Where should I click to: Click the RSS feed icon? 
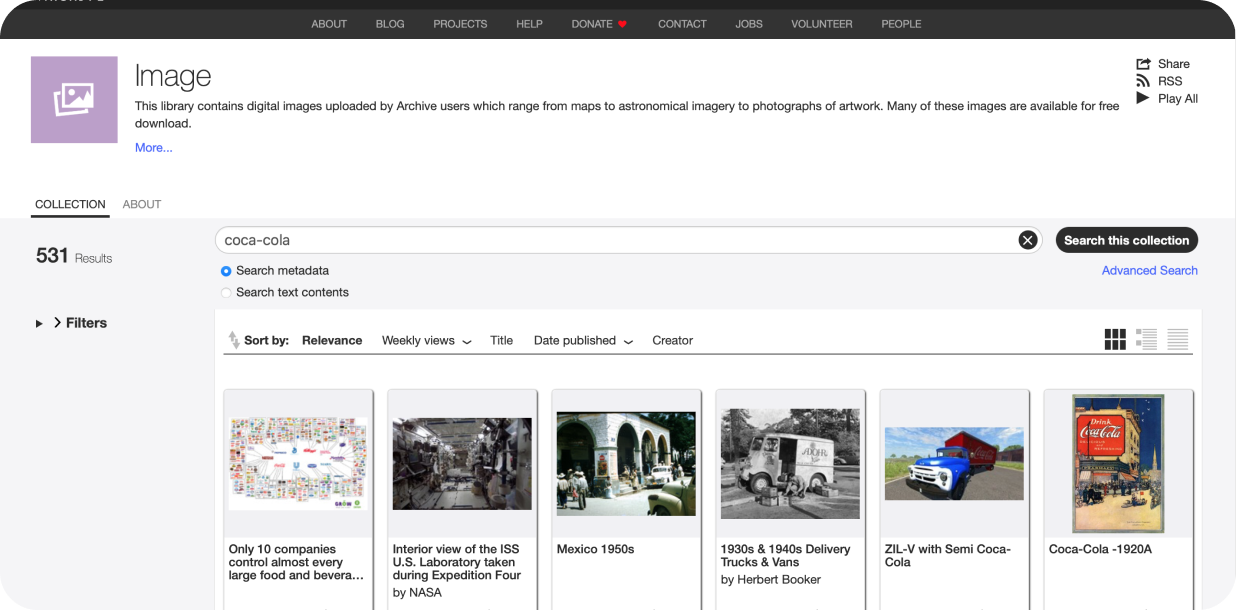[x=1144, y=81]
